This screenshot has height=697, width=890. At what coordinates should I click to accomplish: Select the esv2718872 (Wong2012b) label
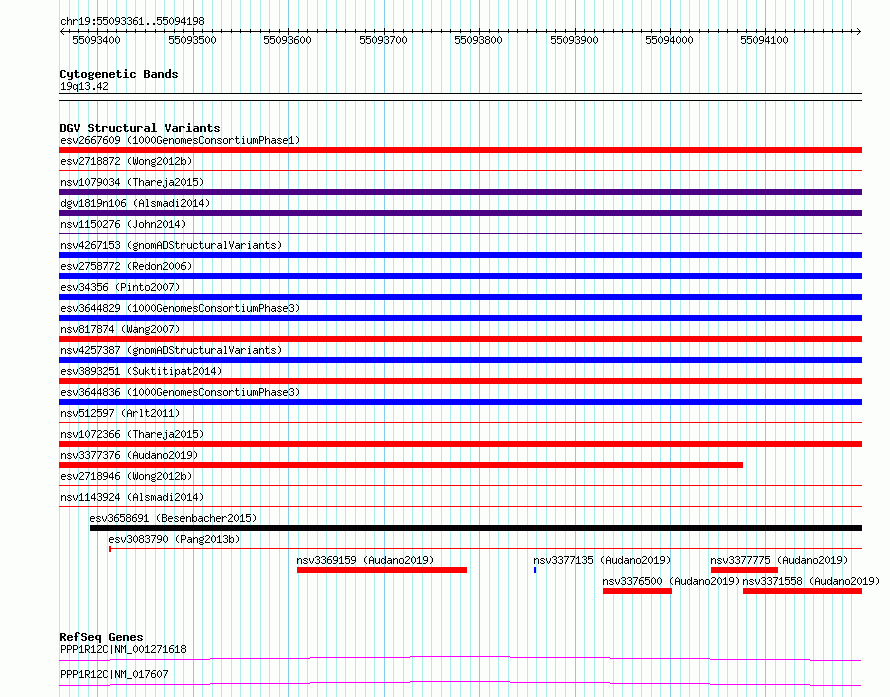(x=126, y=161)
